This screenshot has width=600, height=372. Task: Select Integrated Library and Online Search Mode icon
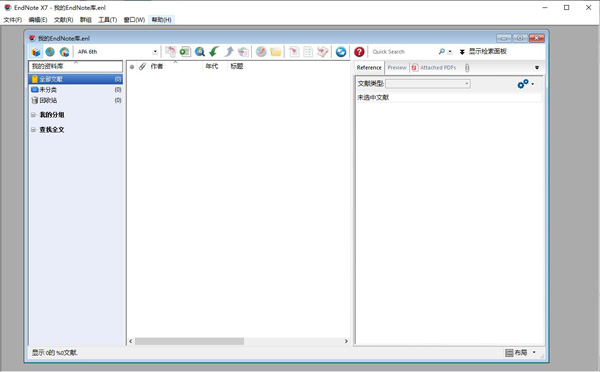(x=64, y=52)
